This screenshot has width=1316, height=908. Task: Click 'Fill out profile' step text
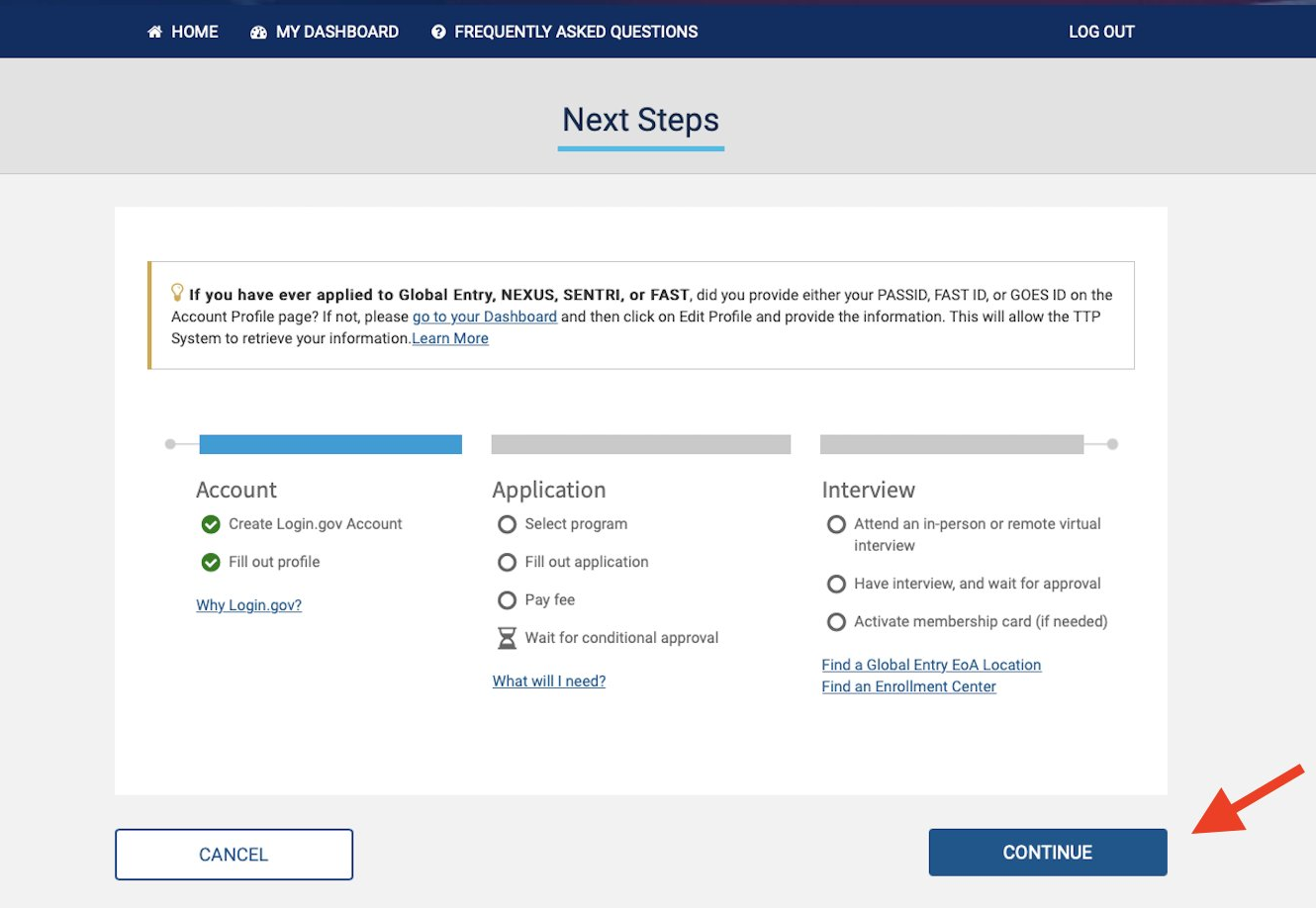274,562
